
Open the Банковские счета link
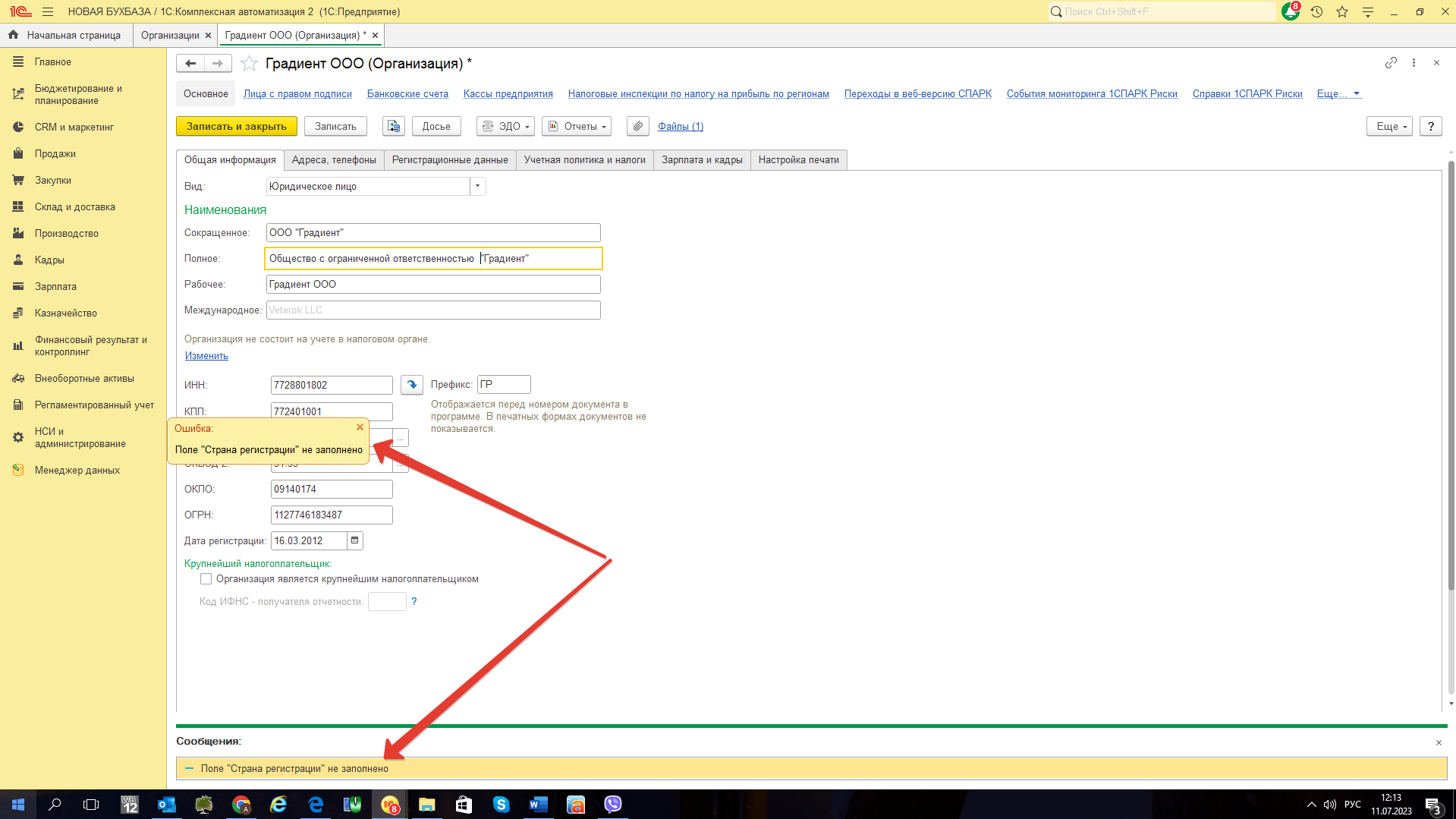pyautogui.click(x=407, y=94)
